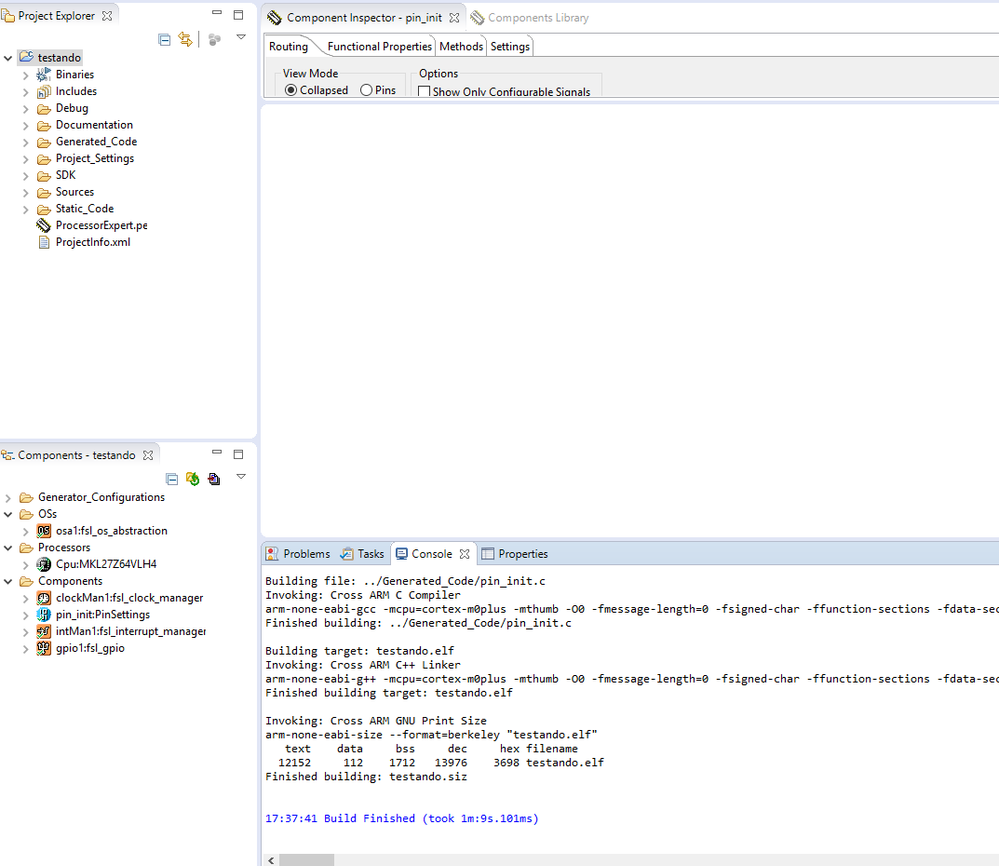Collapse the Processors node
This screenshot has width=999, height=866.
(8, 548)
